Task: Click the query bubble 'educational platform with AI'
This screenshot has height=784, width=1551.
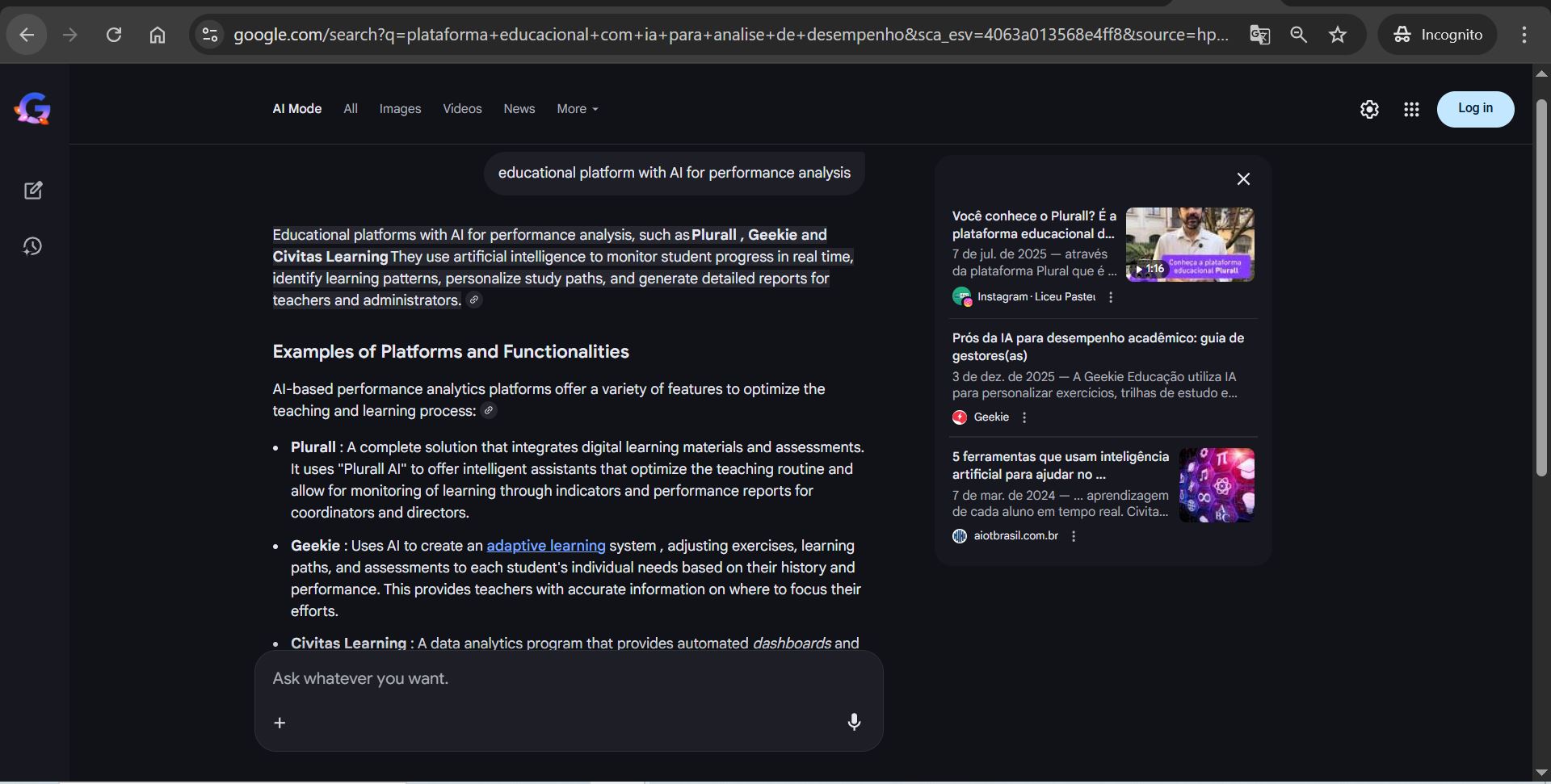Action: tap(674, 173)
